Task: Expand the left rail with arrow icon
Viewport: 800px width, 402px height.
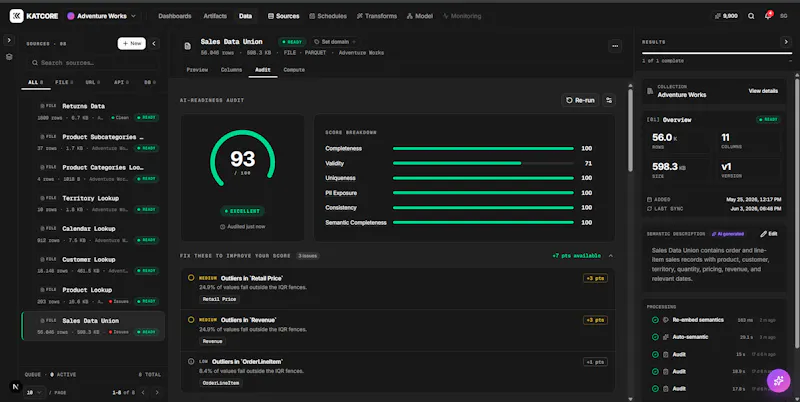Action: tap(9, 40)
